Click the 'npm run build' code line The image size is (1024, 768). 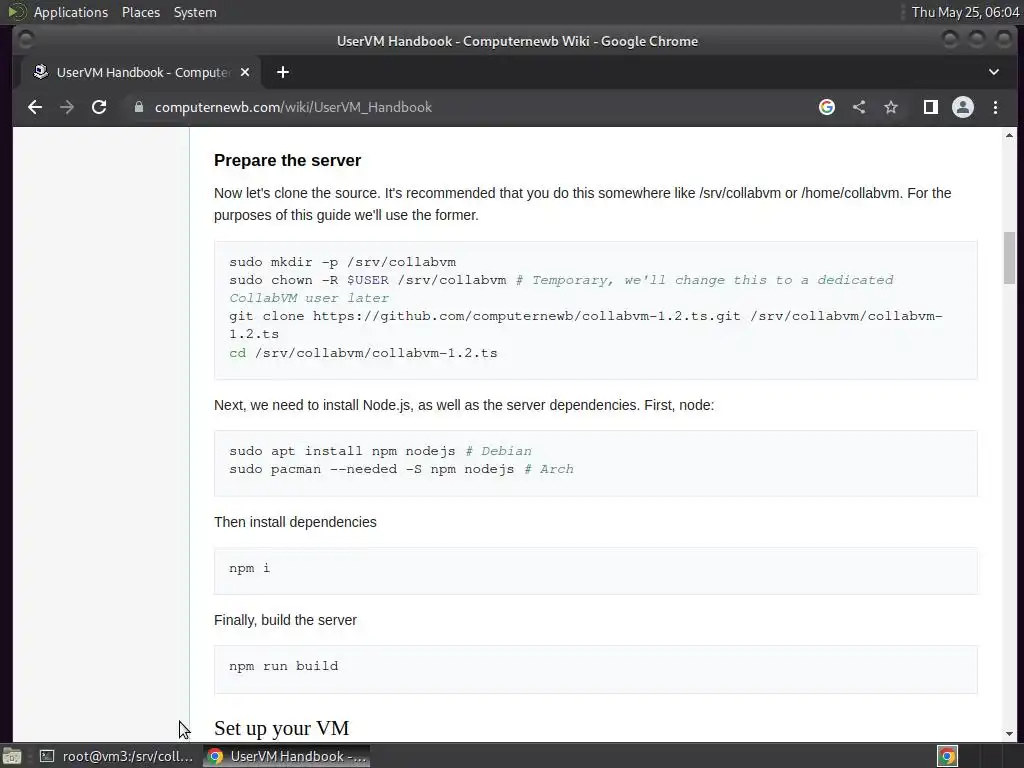coord(283,666)
